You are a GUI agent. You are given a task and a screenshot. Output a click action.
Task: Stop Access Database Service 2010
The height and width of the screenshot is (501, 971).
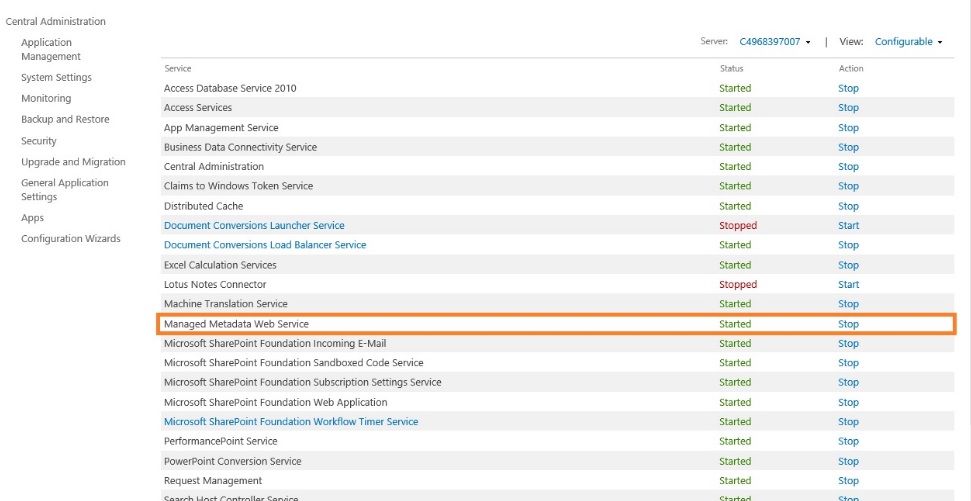tap(848, 89)
